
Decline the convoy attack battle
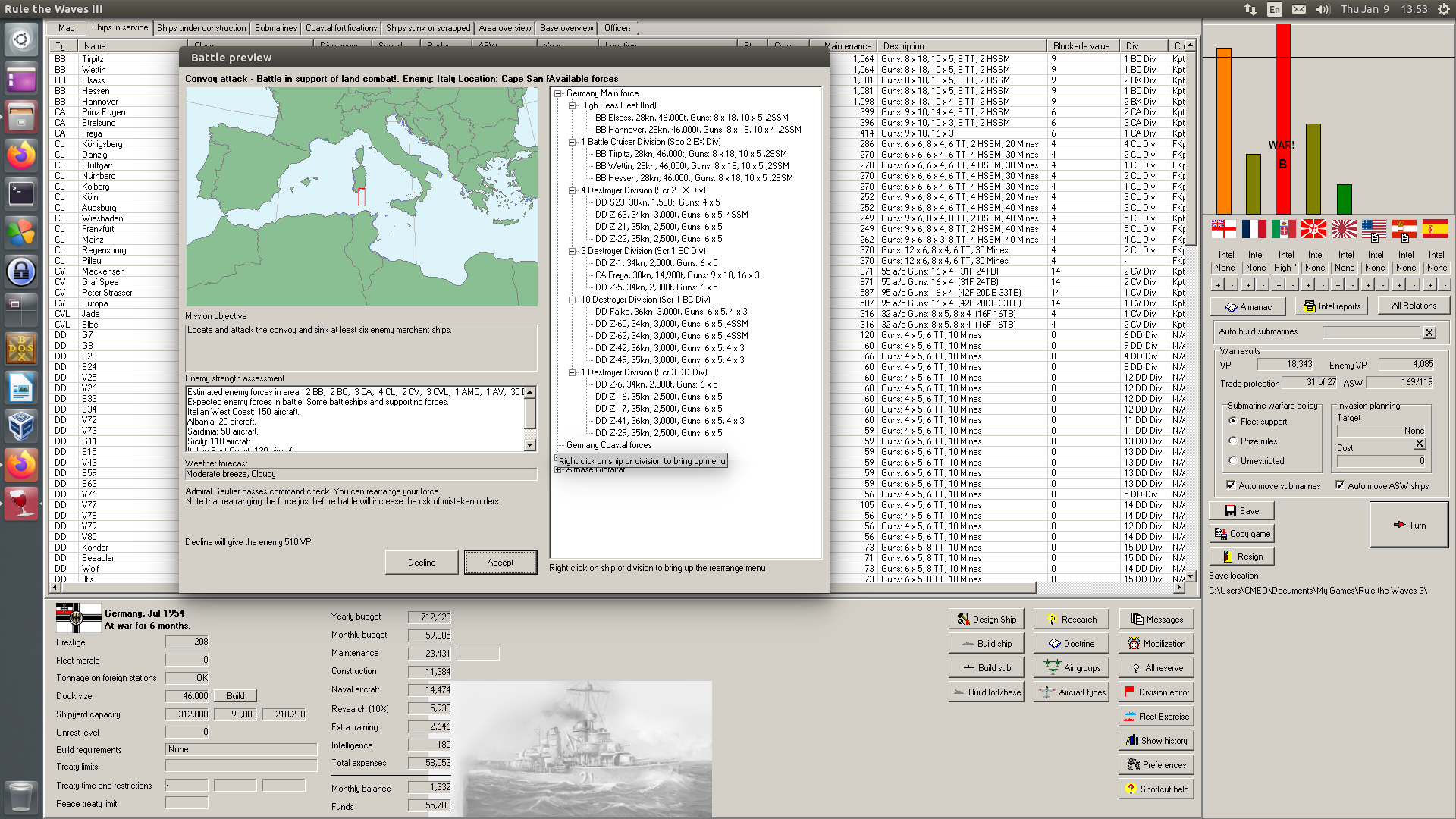(422, 562)
